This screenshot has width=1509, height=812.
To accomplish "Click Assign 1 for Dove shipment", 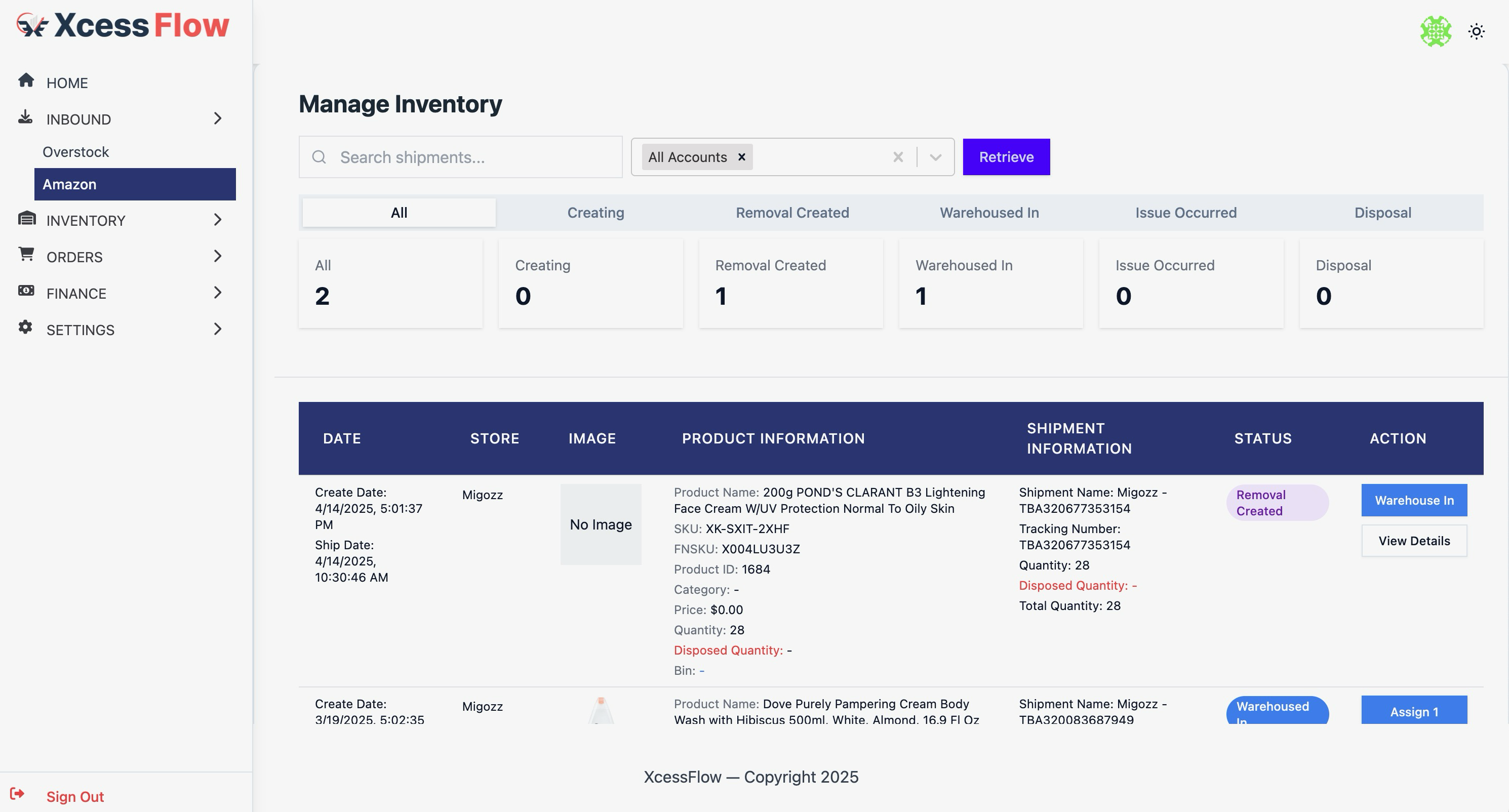I will tap(1414, 710).
